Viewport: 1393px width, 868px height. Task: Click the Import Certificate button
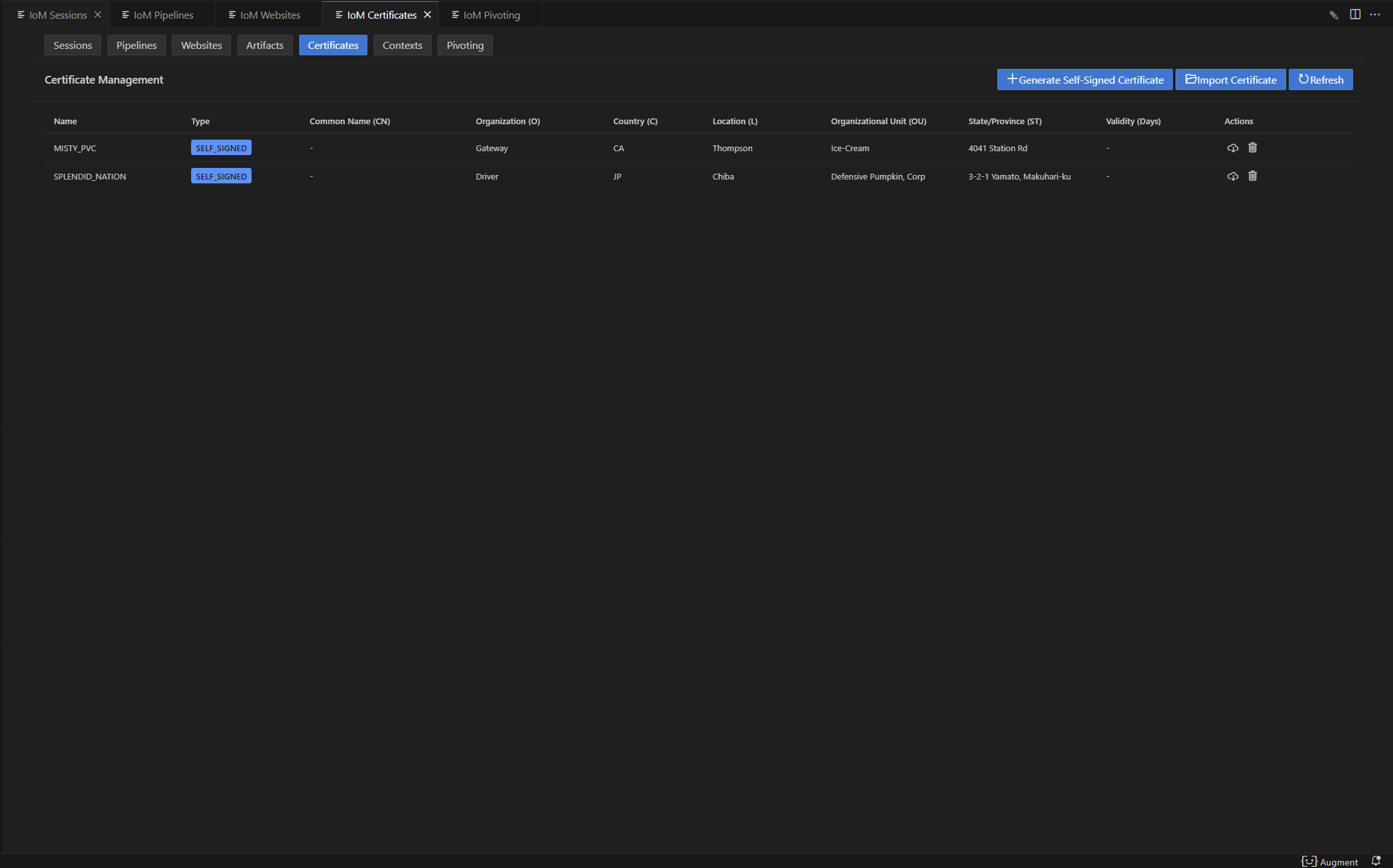pyautogui.click(x=1230, y=80)
